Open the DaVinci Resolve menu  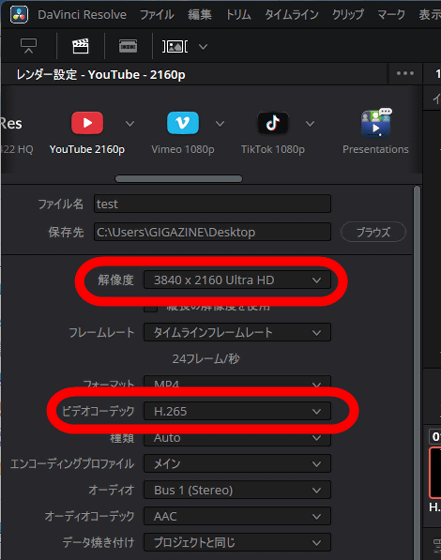pos(82,15)
